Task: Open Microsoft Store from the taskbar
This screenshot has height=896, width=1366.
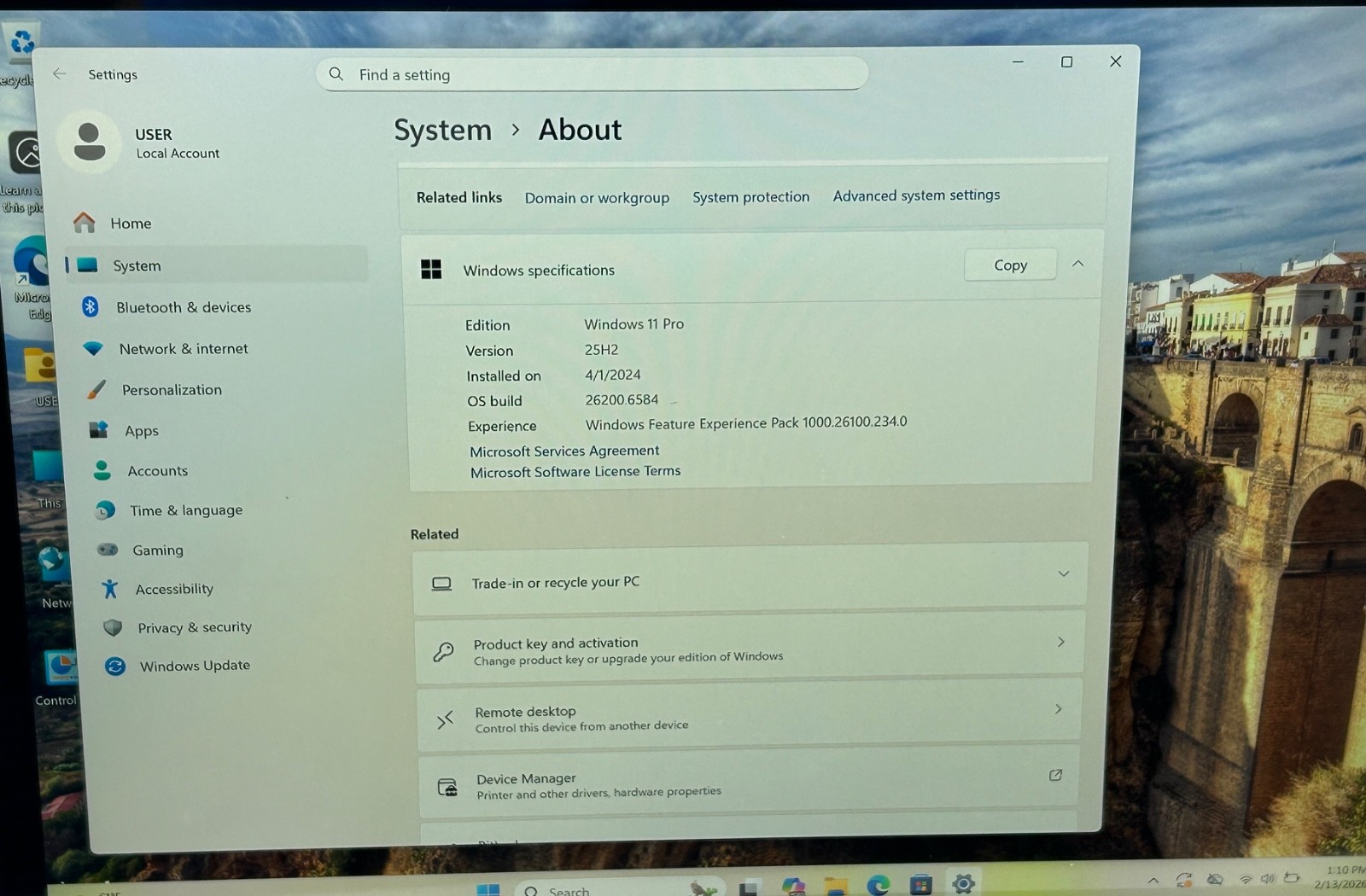Action: pos(920,885)
